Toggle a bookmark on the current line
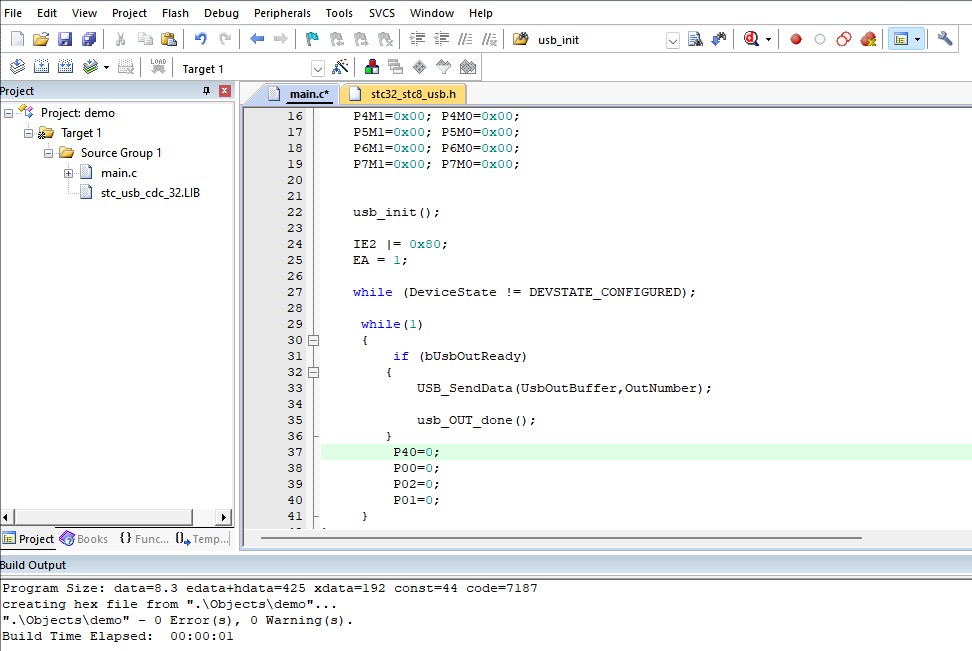 click(312, 39)
